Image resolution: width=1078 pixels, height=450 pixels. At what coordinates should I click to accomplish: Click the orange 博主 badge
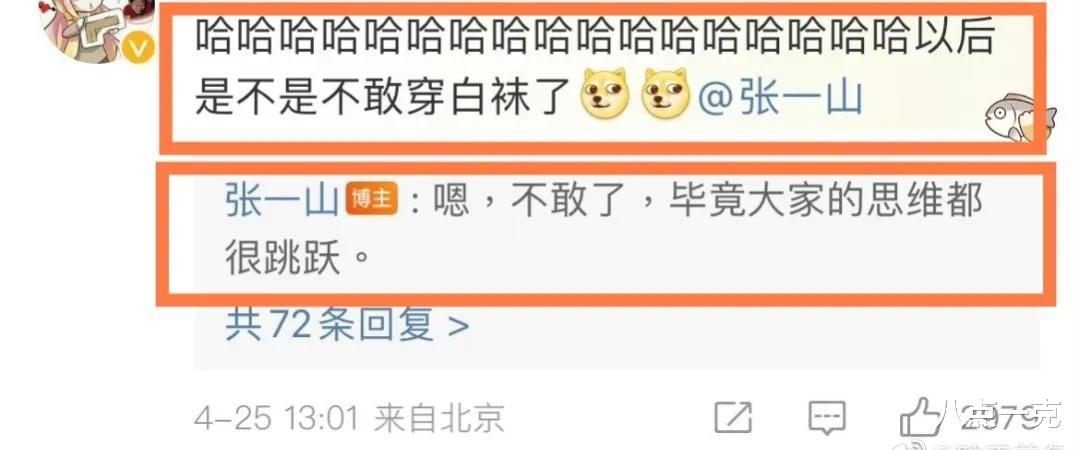pyautogui.click(x=371, y=199)
